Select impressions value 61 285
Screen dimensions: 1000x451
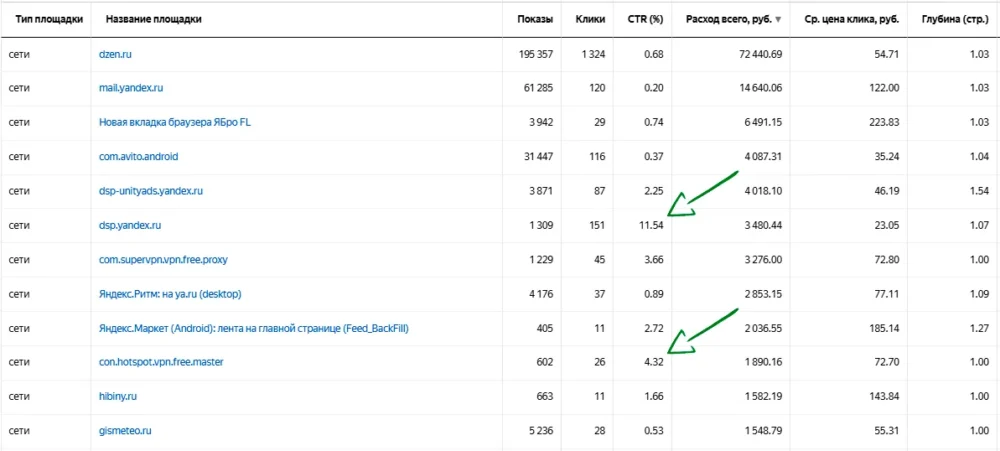point(540,88)
